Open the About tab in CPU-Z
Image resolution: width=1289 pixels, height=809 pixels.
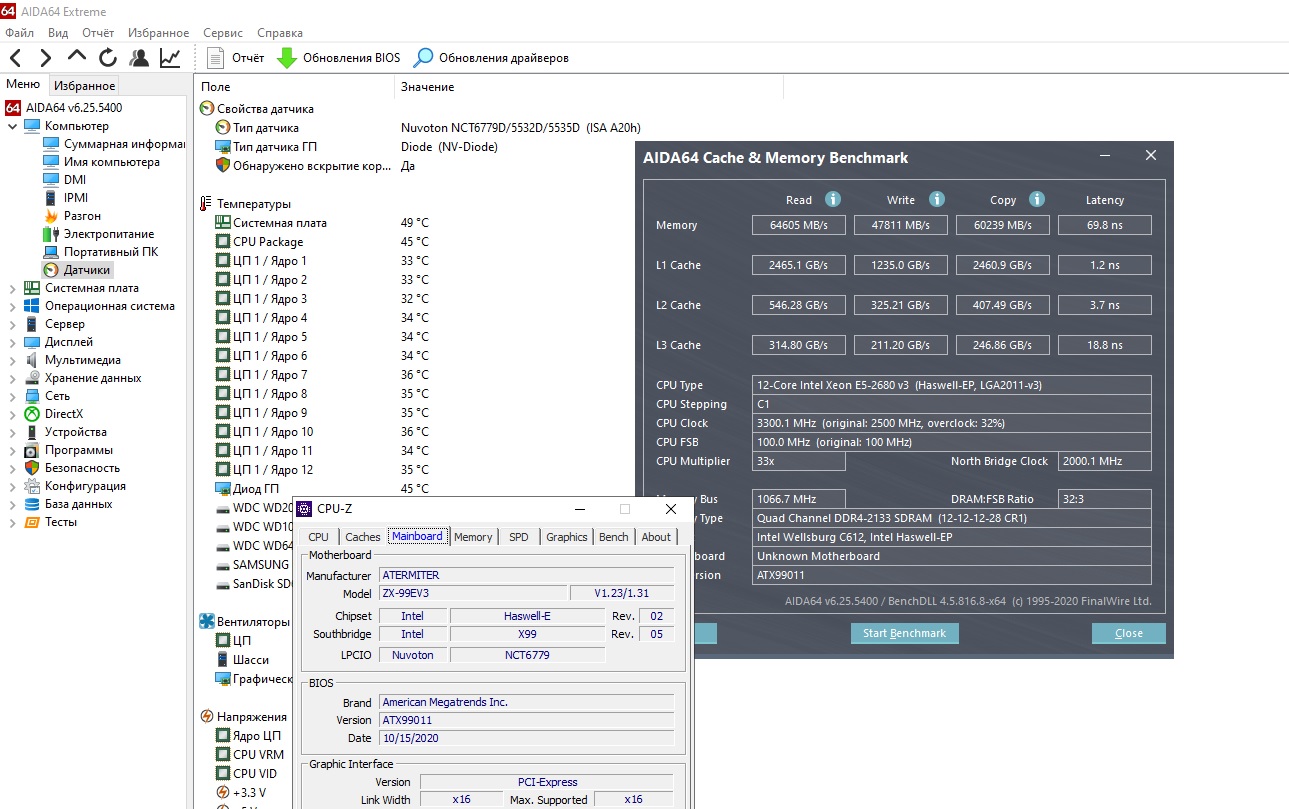(x=656, y=537)
